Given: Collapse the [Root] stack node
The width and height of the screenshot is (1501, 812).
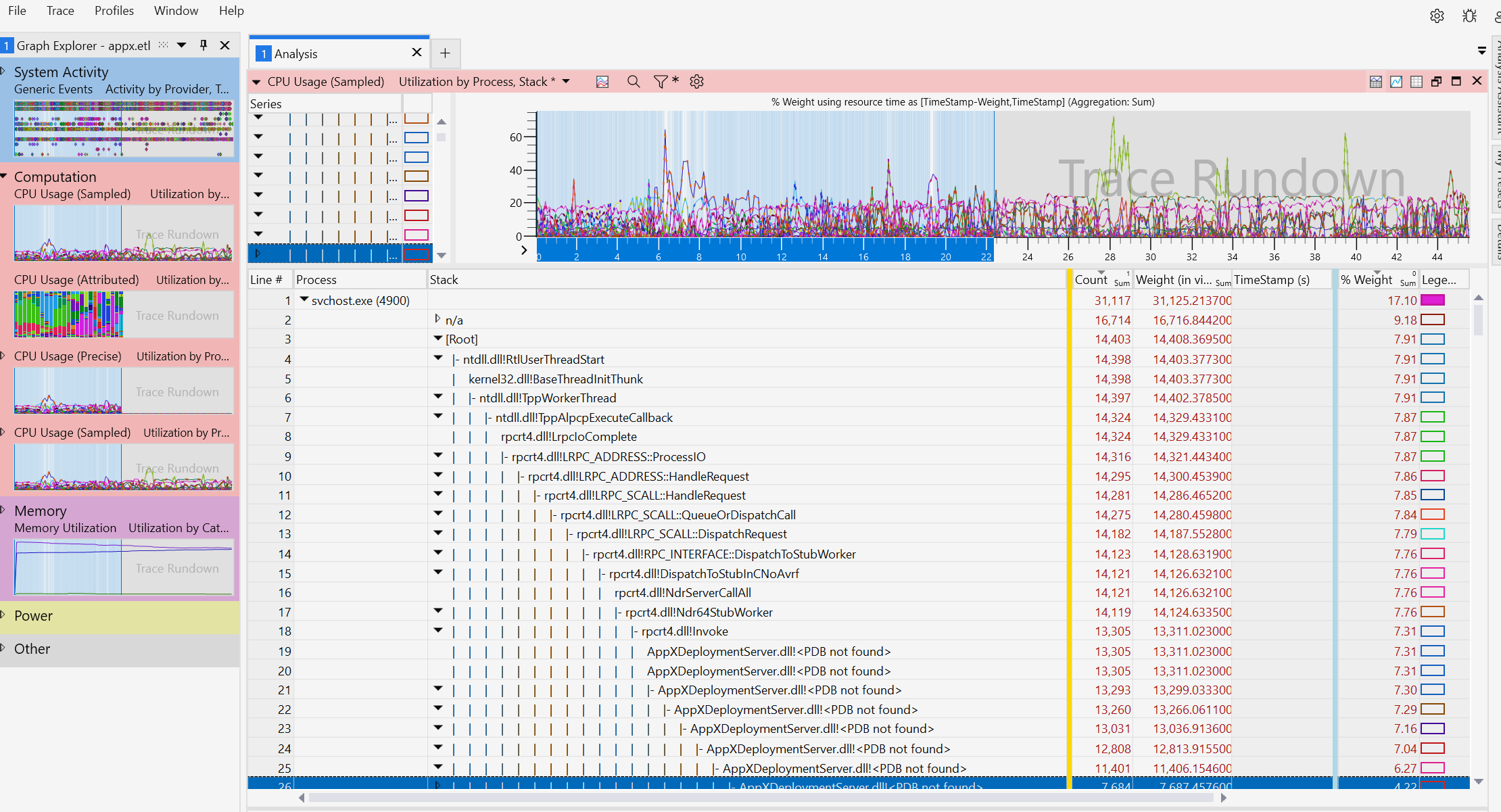Looking at the screenshot, I should click(x=438, y=338).
